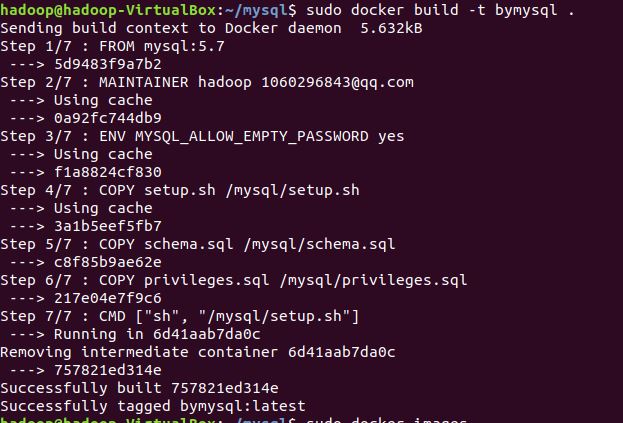This screenshot has width=623, height=423.
Task: Click the Step 4/7 COPY setup.sh line
Action: pos(180,190)
